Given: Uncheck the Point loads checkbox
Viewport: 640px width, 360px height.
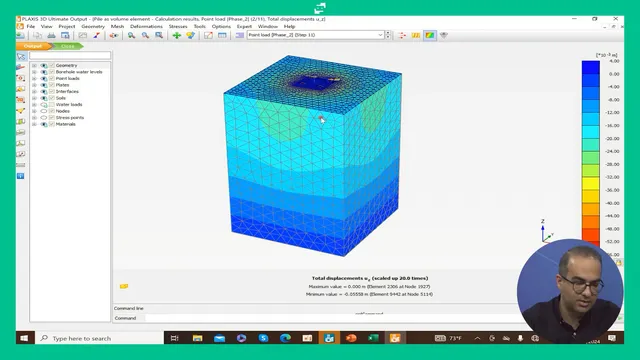Looking at the screenshot, I should [x=52, y=78].
